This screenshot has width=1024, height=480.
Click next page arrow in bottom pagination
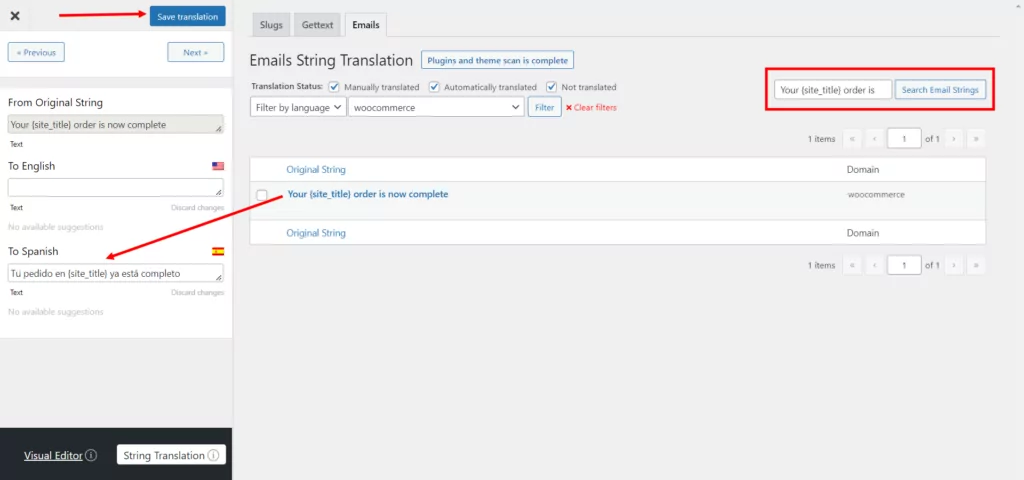pos(954,265)
